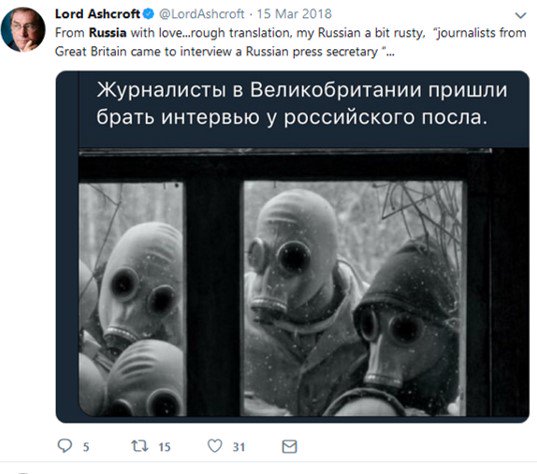This screenshot has height=474, width=537.
Task: Retweet this post using the arrows icon
Action: point(140,446)
